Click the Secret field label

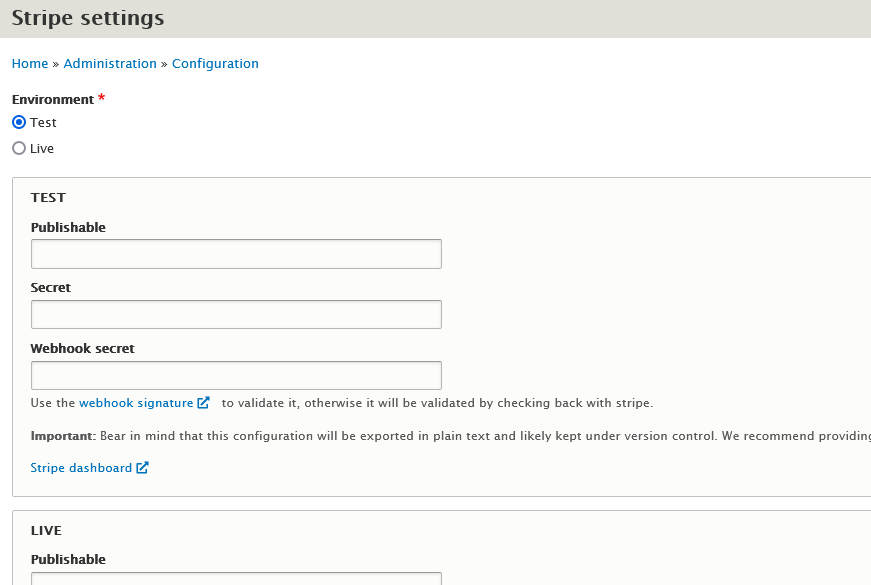pos(51,287)
